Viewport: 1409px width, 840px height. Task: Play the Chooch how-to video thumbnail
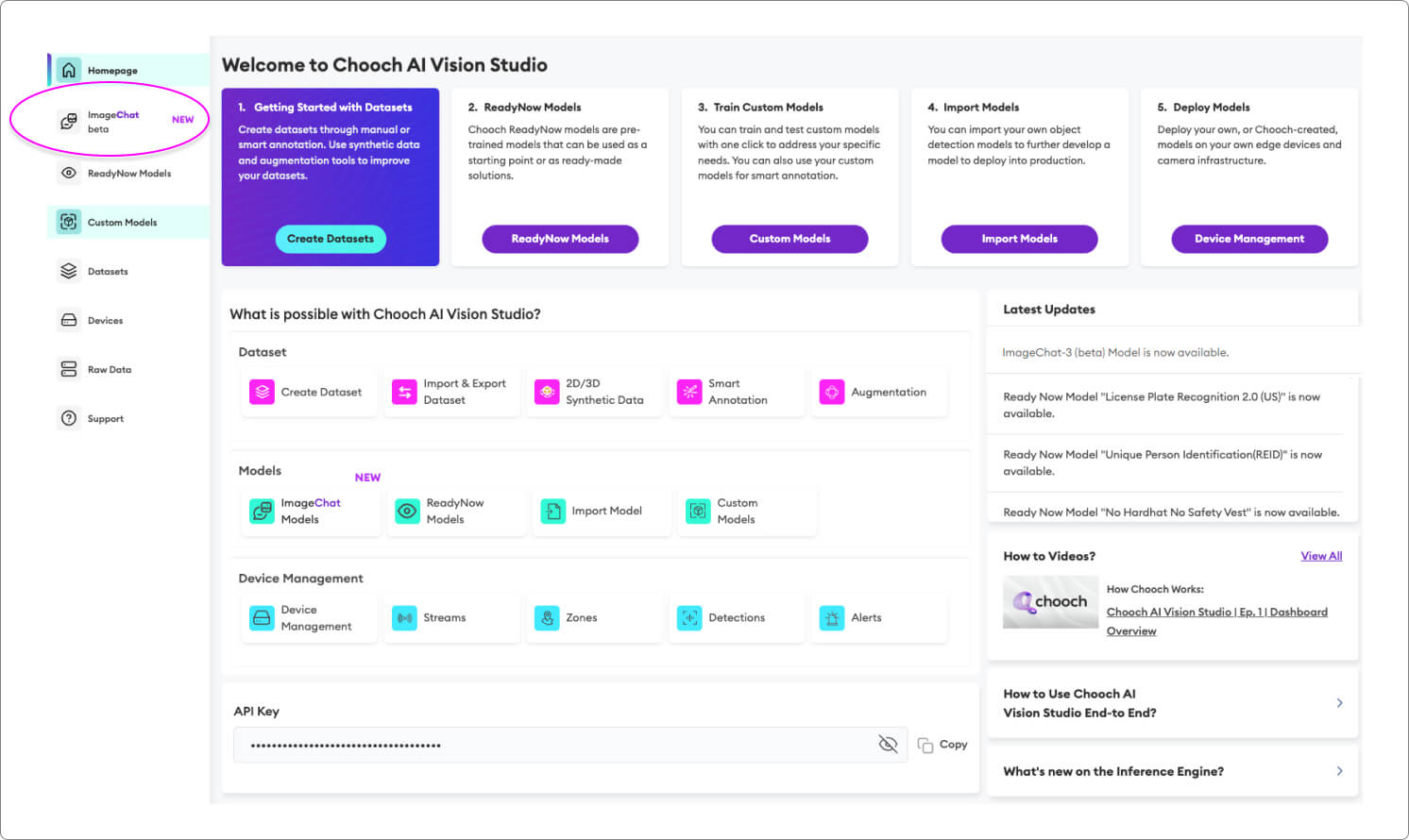coord(1050,602)
